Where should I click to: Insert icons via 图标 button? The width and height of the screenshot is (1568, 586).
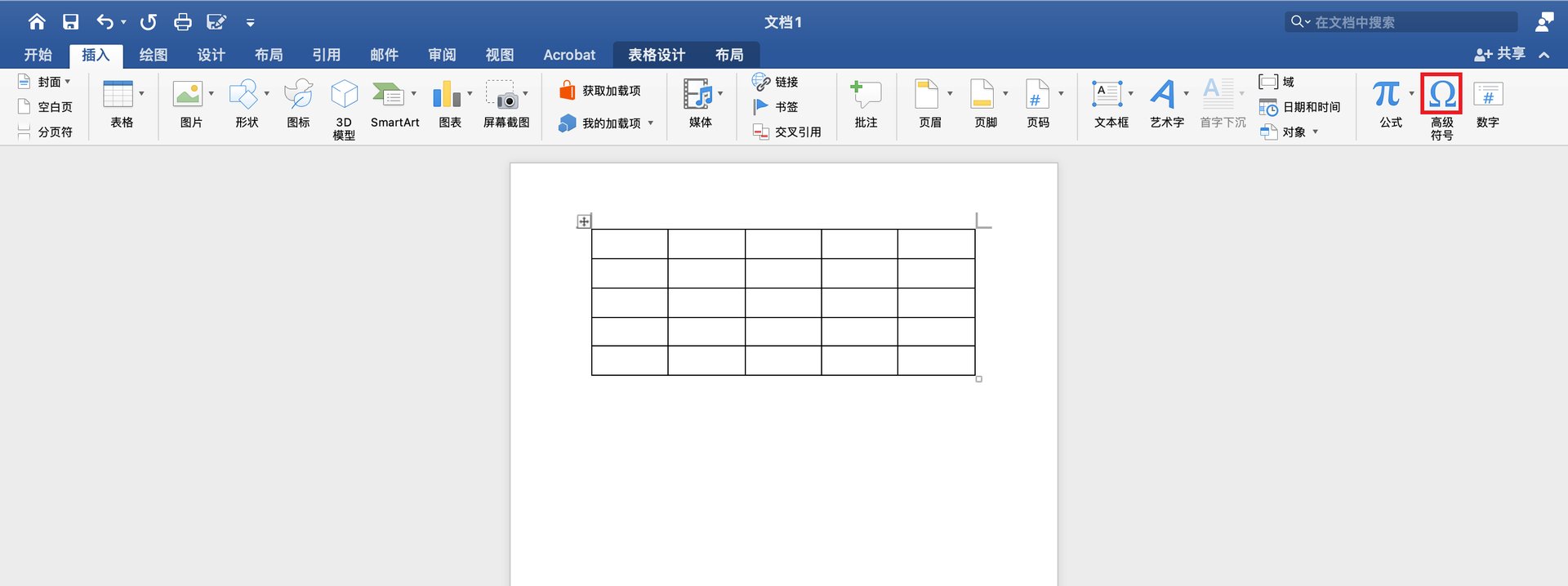(299, 105)
